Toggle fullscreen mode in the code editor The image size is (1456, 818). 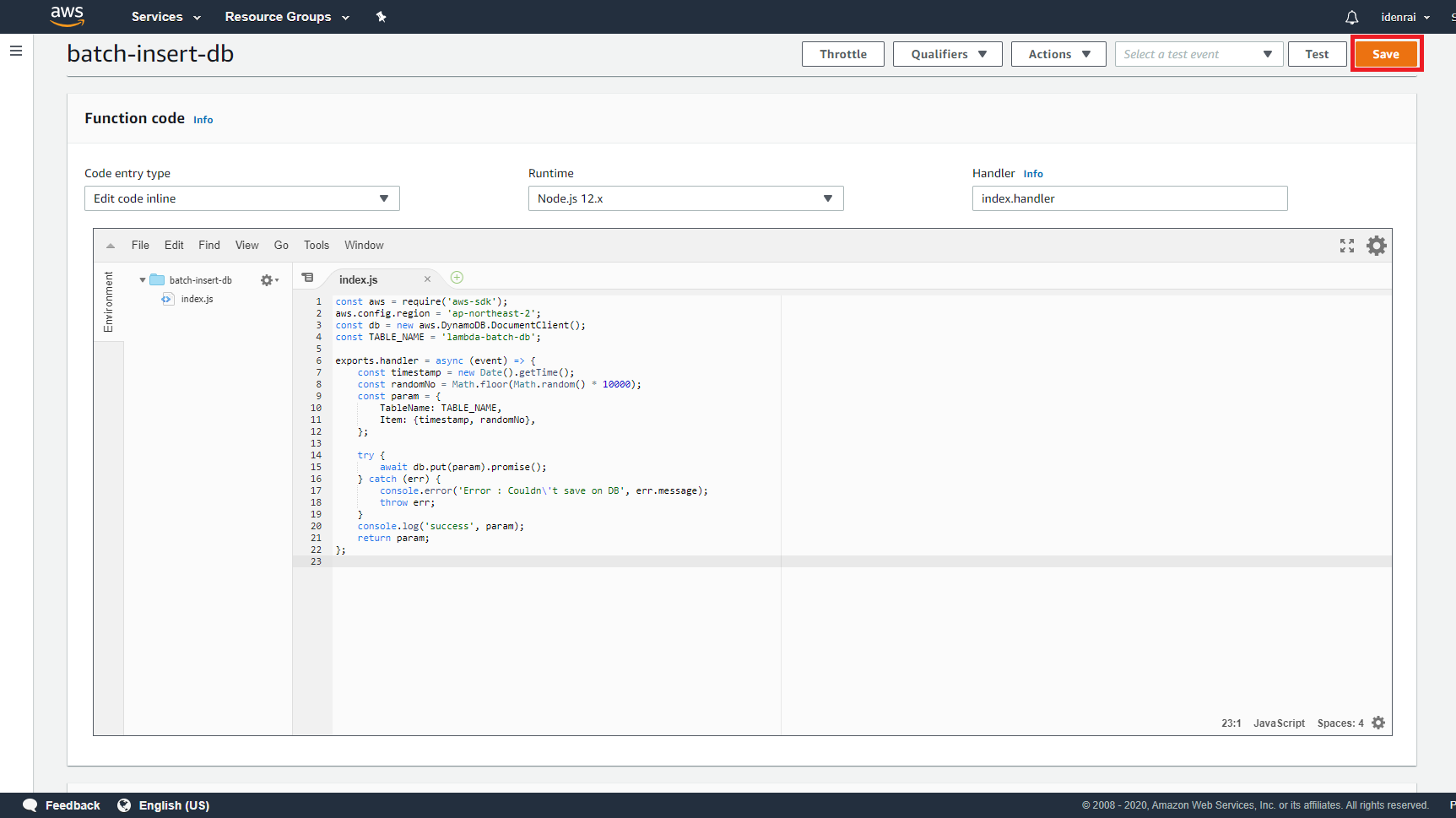(x=1346, y=246)
